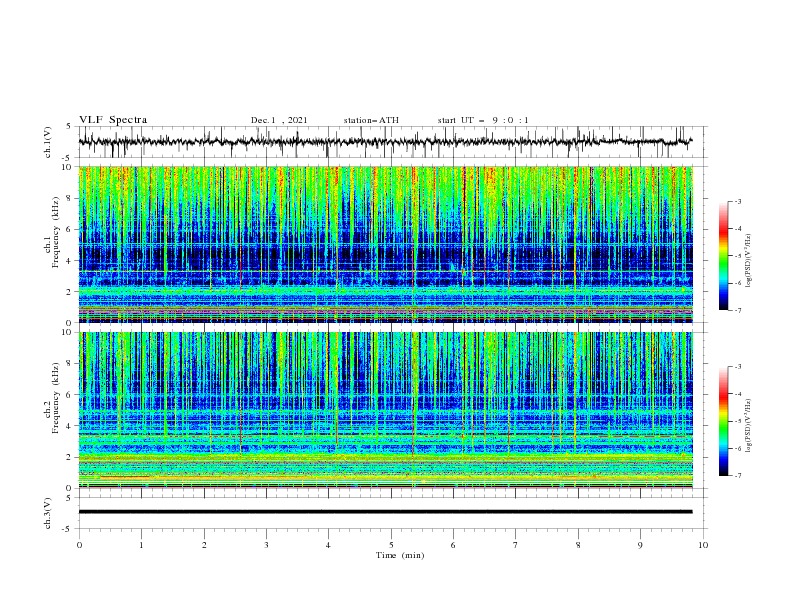Image resolution: width=792 pixels, height=612 pixels.
Task: Click the "ch.1(V)" axis label
Action: (48, 142)
